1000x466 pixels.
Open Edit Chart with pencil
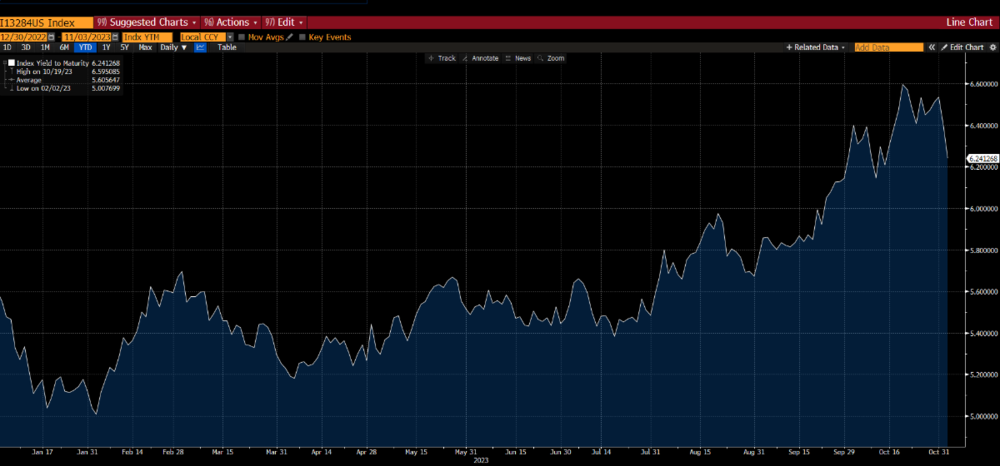point(963,47)
